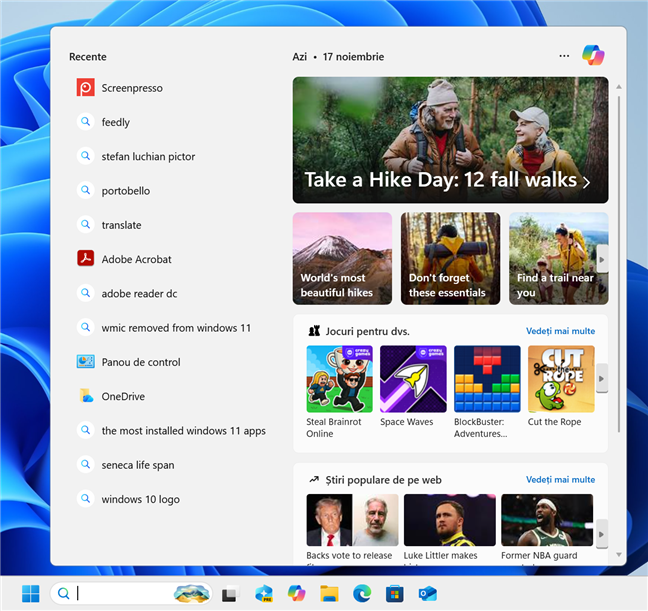The image size is (648, 611).
Task: Open File Explorer from the taskbar
Action: tap(329, 594)
